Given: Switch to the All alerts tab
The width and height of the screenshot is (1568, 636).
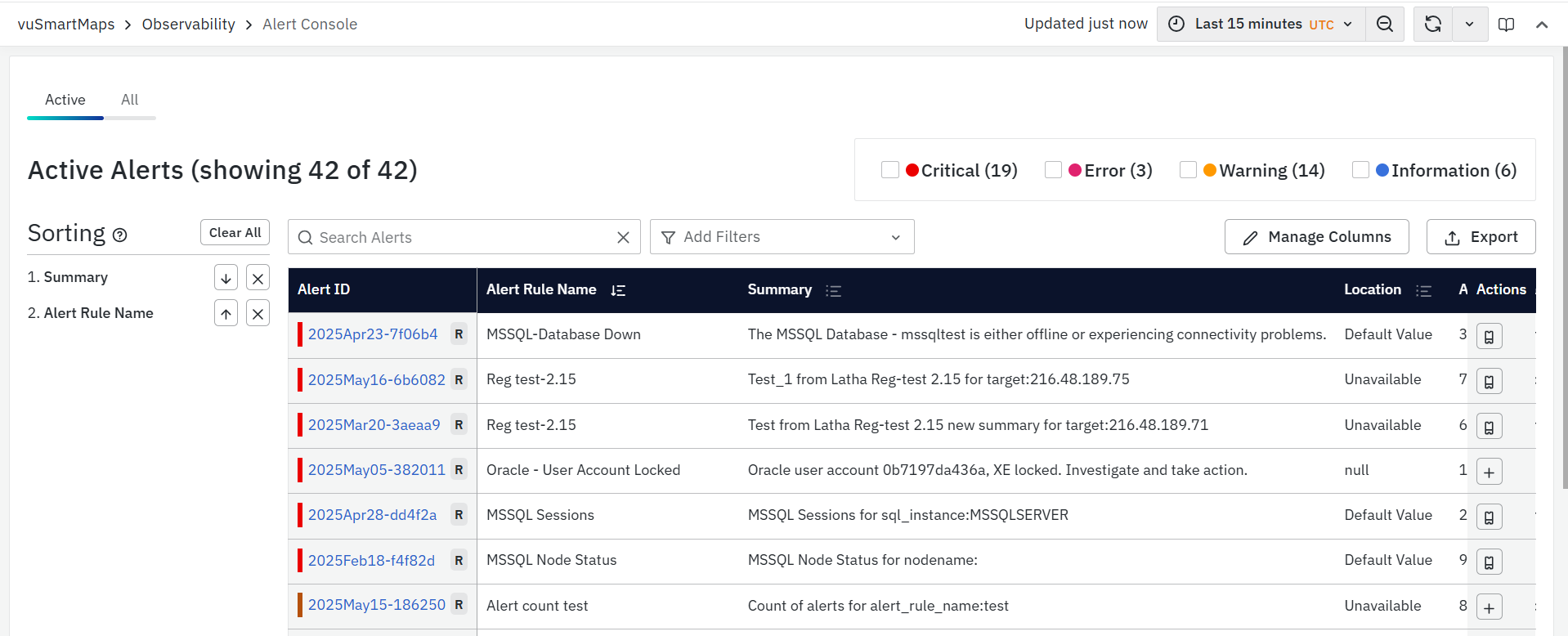Looking at the screenshot, I should (x=129, y=100).
